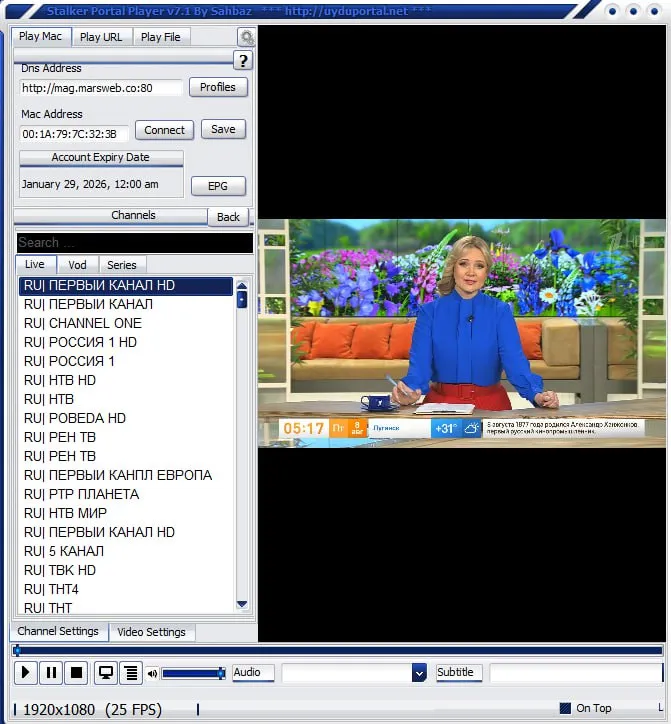
Task: Adjust the volume slider
Action: point(193,674)
